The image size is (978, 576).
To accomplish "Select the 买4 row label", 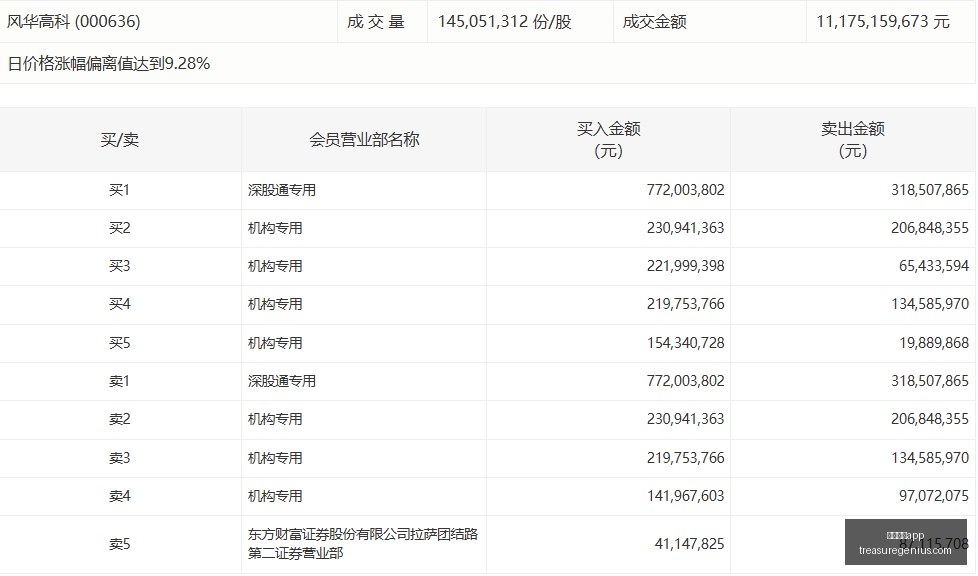I will [120, 304].
